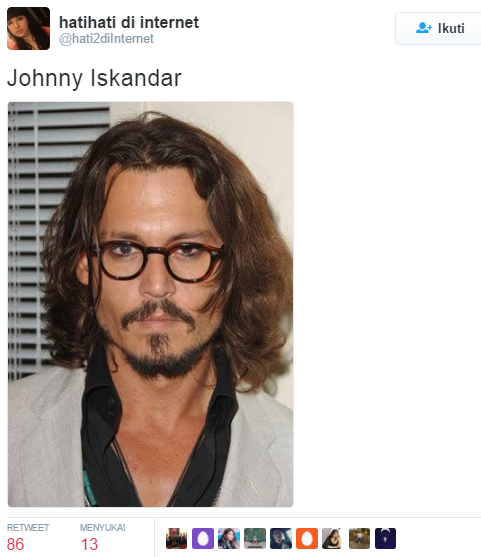This screenshot has width=481, height=557.
Task: Open the dark navy lightbulb avatar
Action: 385,539
